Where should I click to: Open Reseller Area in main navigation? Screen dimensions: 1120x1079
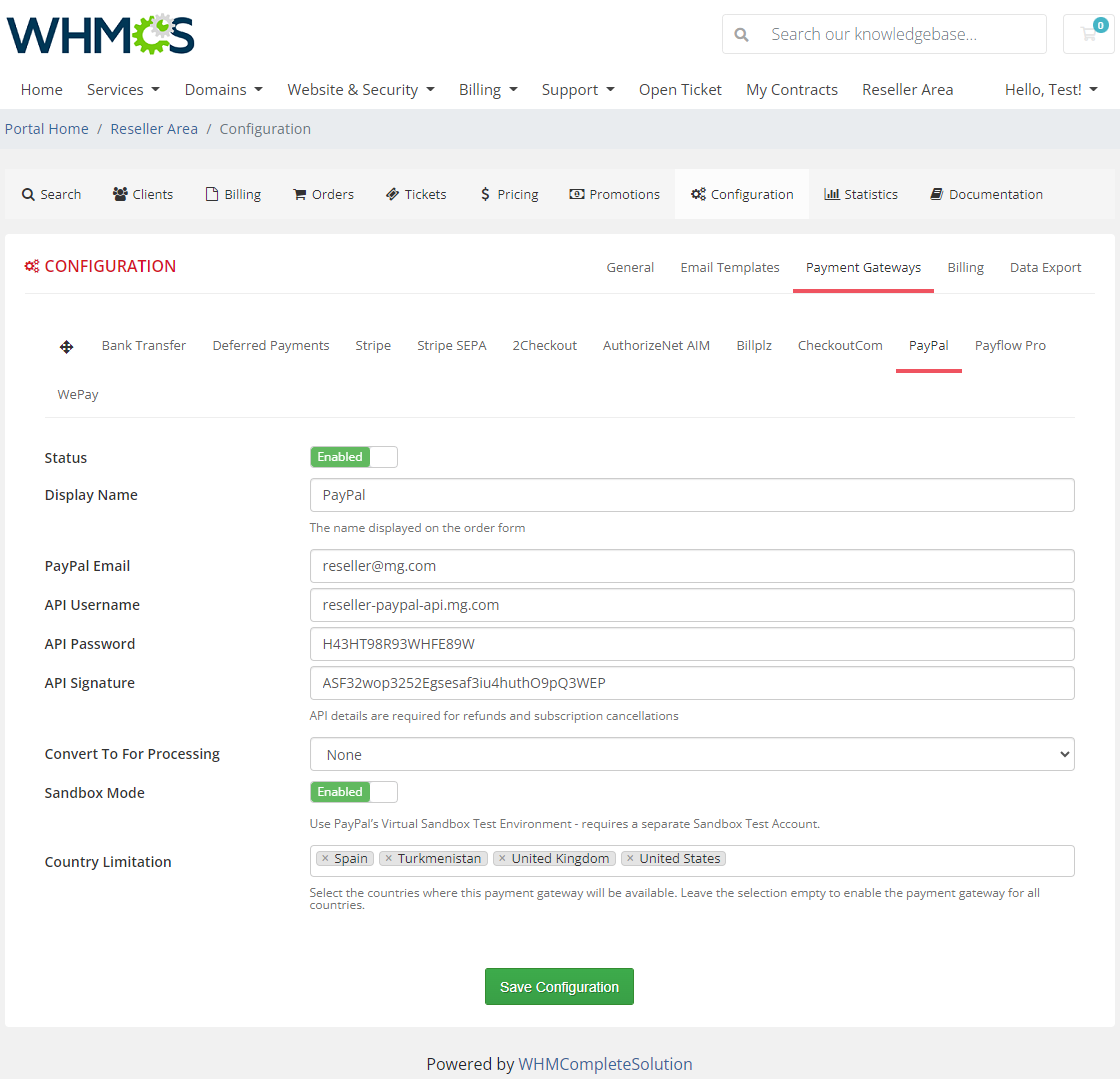point(907,90)
